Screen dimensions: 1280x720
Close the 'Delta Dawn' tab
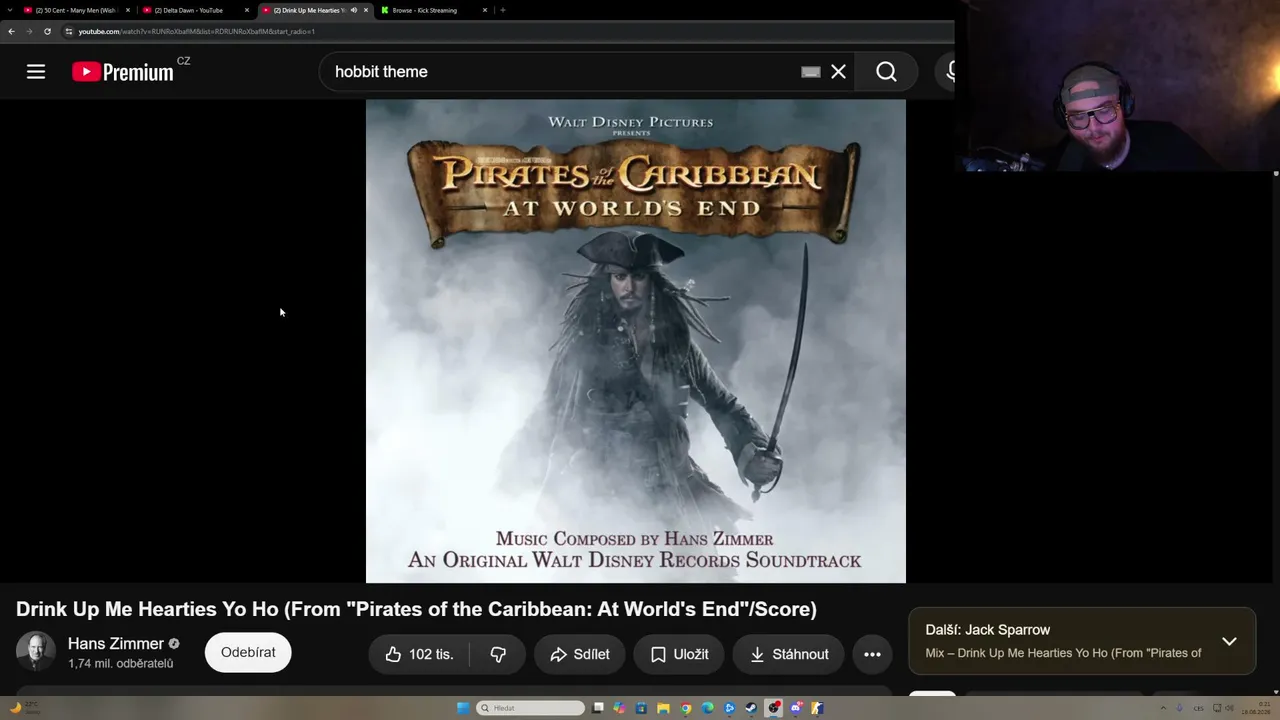click(247, 10)
